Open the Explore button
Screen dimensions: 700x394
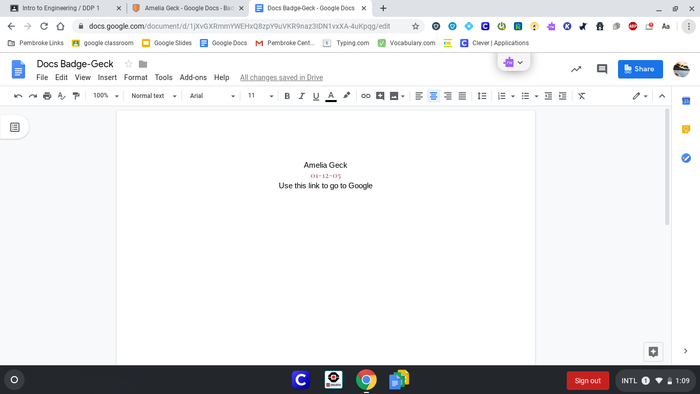coord(653,352)
